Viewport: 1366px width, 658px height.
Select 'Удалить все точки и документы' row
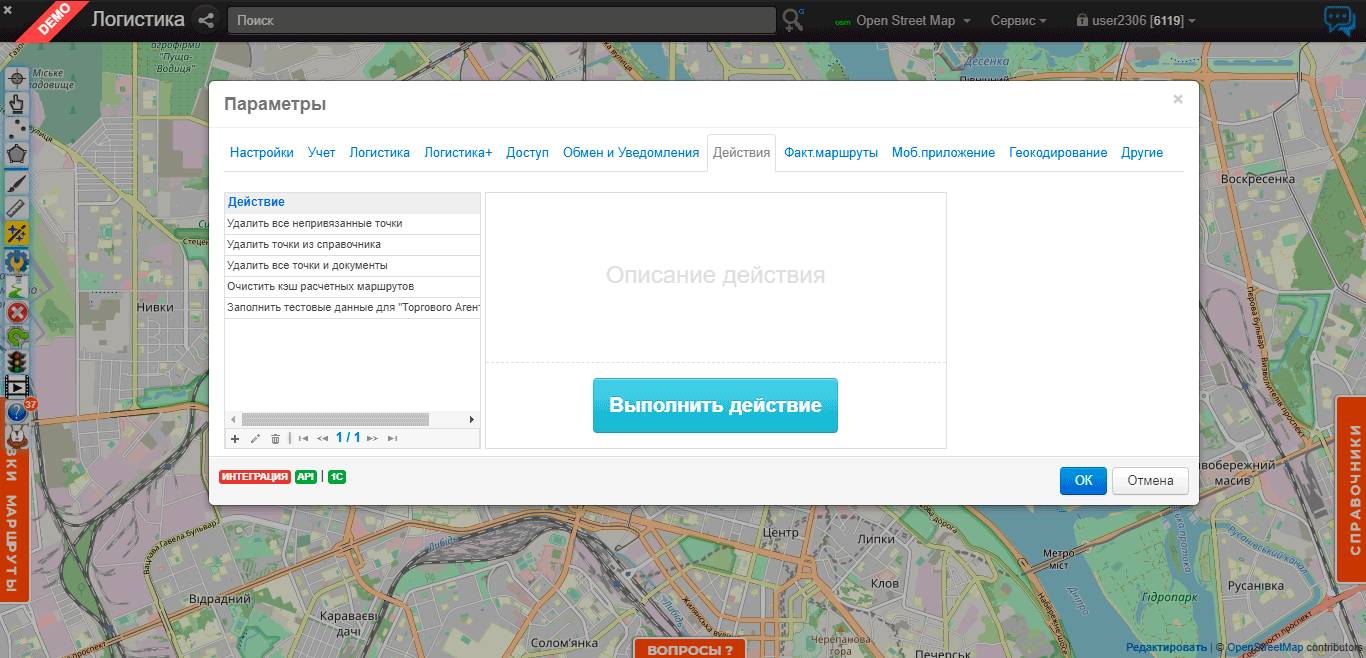point(307,266)
